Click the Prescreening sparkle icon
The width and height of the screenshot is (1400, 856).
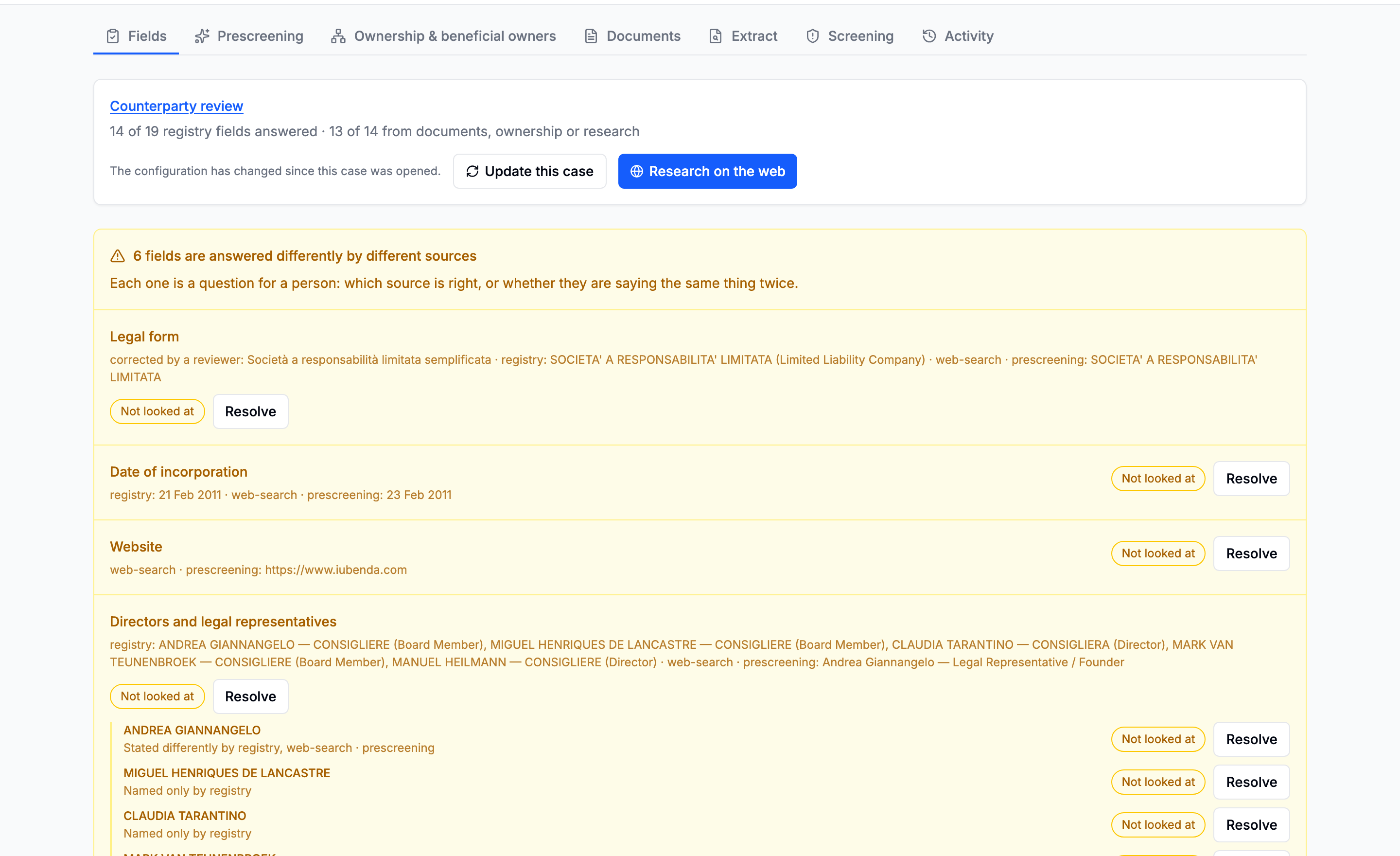pyautogui.click(x=202, y=36)
